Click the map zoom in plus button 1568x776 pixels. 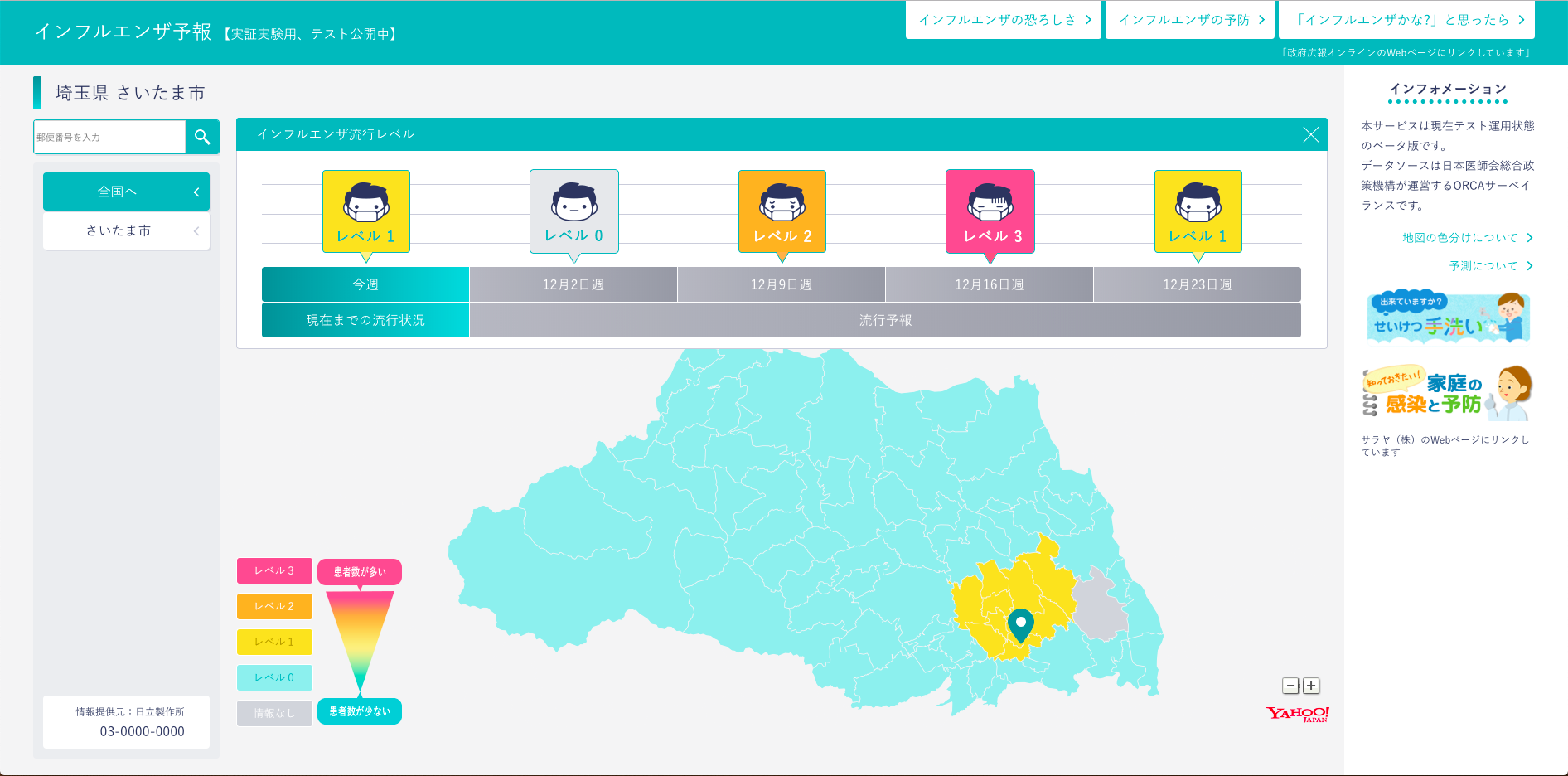(1311, 686)
